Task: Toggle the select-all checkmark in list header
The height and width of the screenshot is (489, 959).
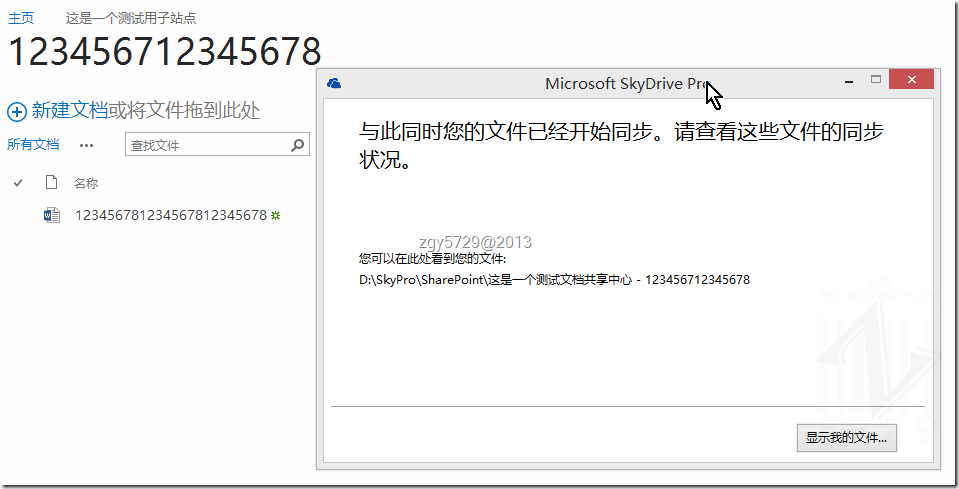Action: (18, 183)
